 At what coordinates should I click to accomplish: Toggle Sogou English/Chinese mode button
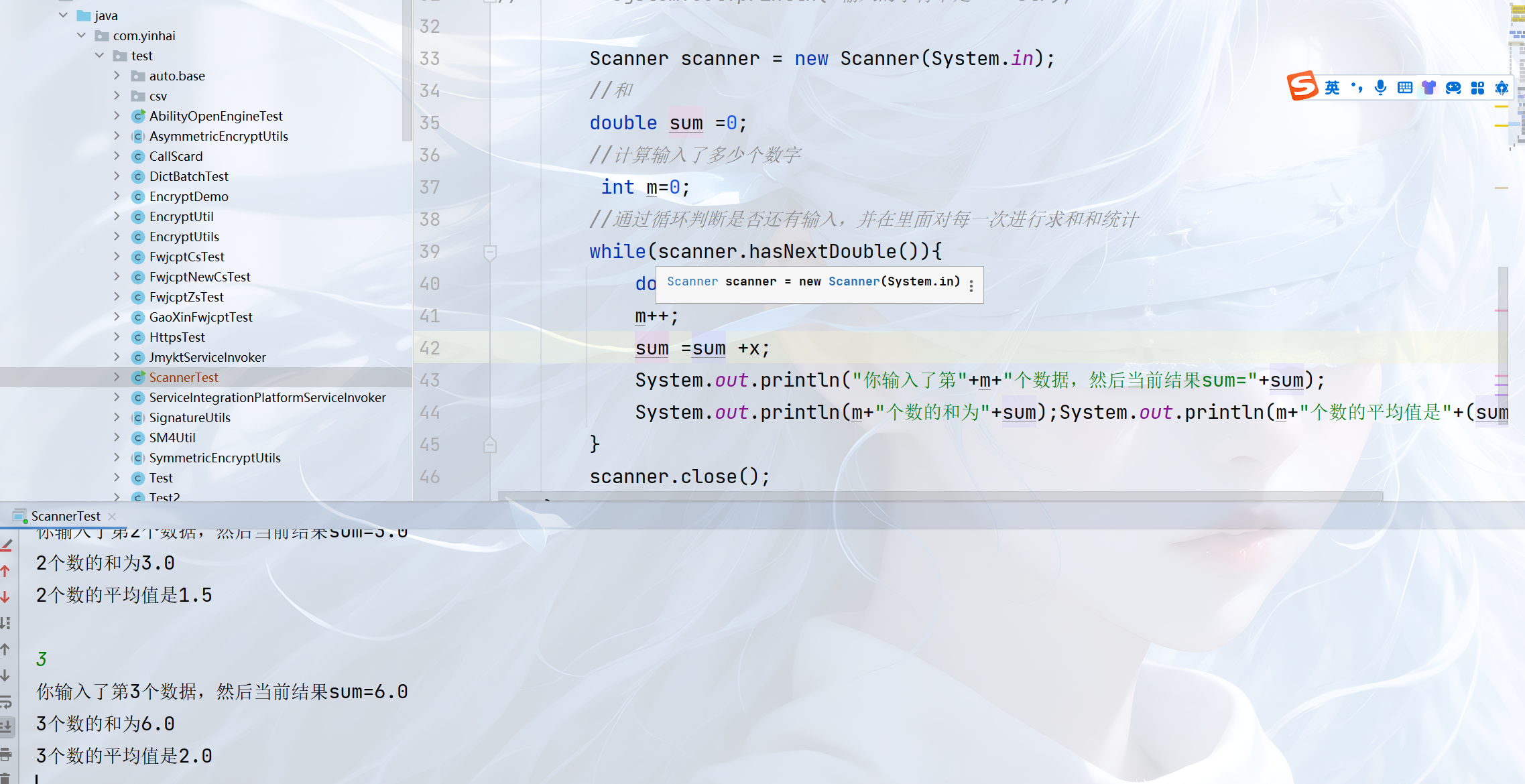(1332, 88)
